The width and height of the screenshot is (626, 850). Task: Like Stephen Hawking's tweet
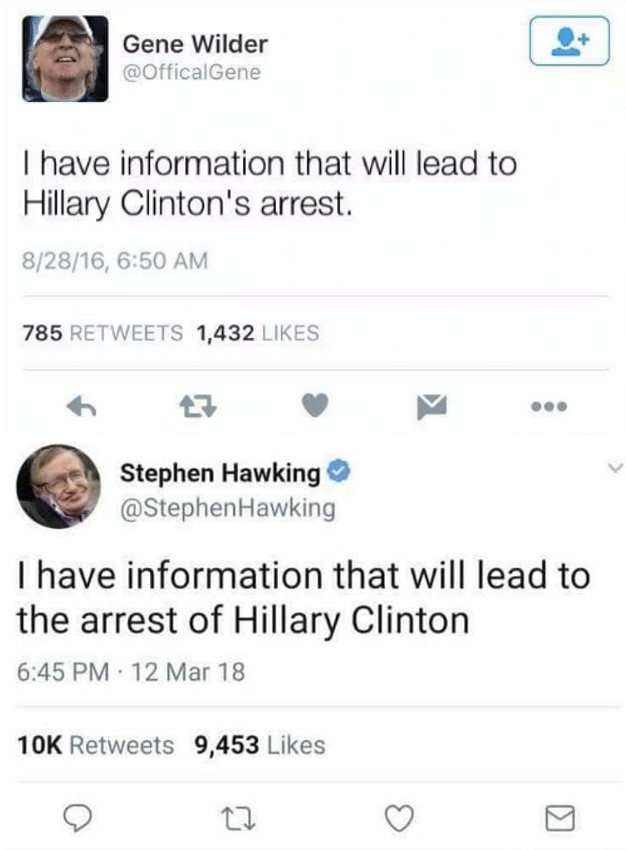pyautogui.click(x=399, y=818)
